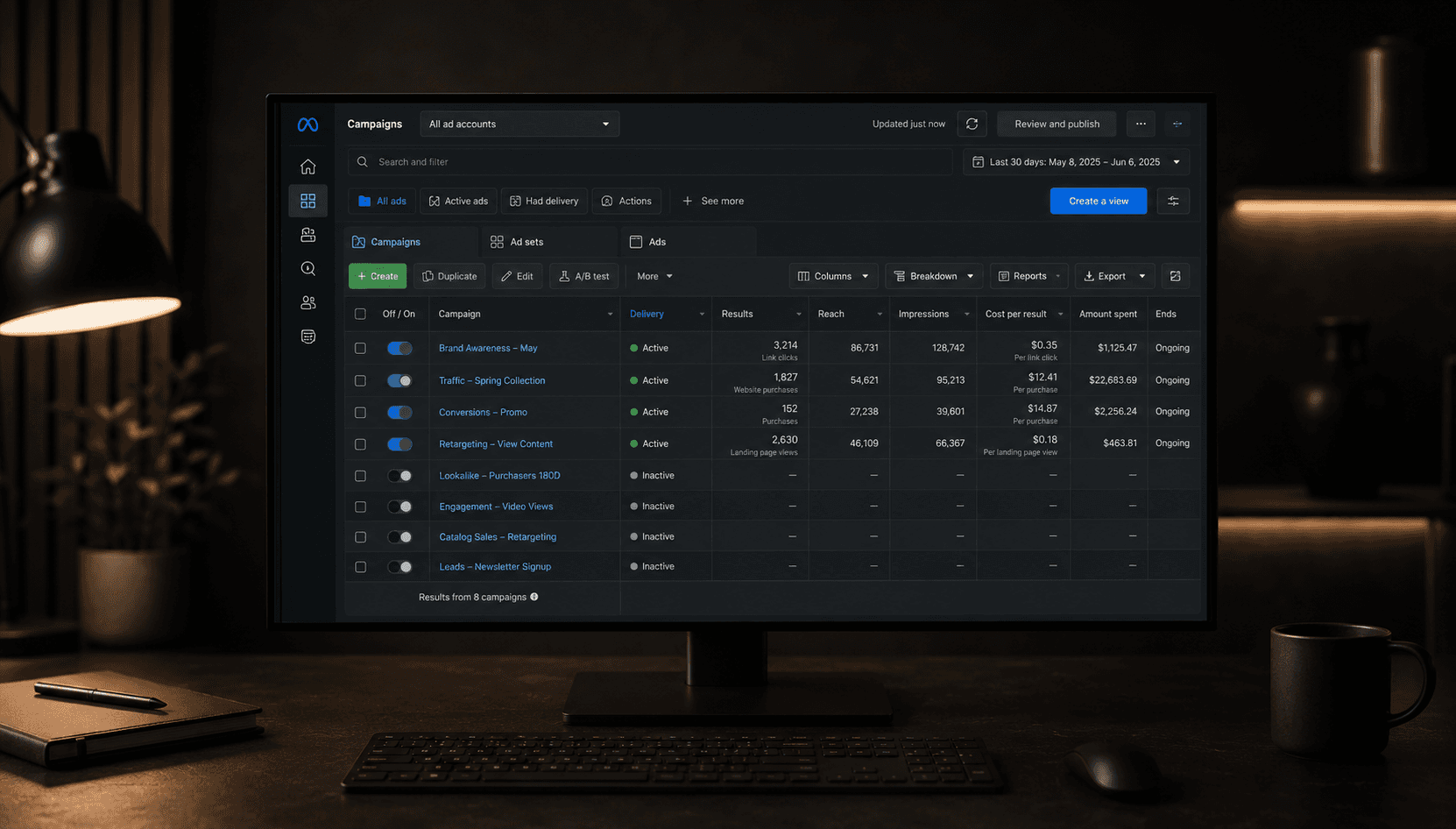This screenshot has width=1456, height=829.
Task: Click the Edit button
Action: pyautogui.click(x=517, y=276)
